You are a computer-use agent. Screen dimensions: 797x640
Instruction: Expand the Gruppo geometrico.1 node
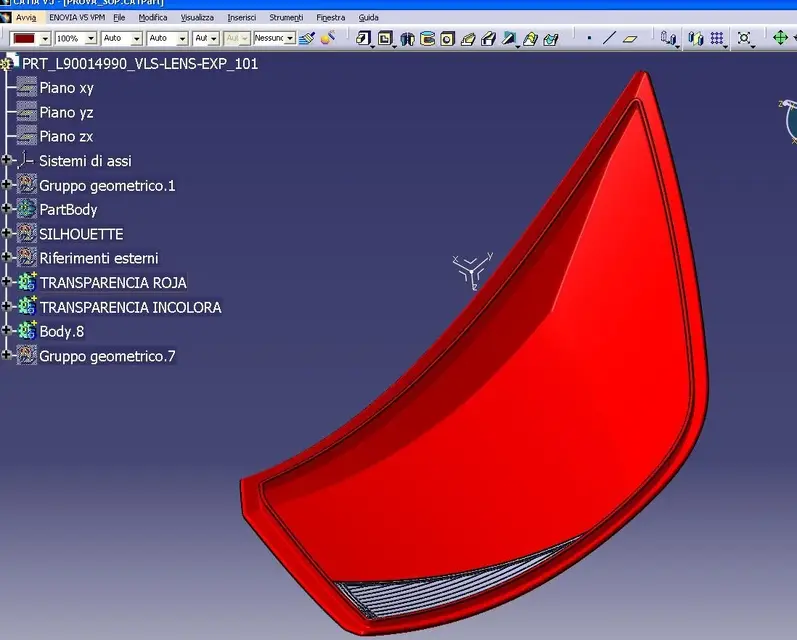[x=6, y=185]
